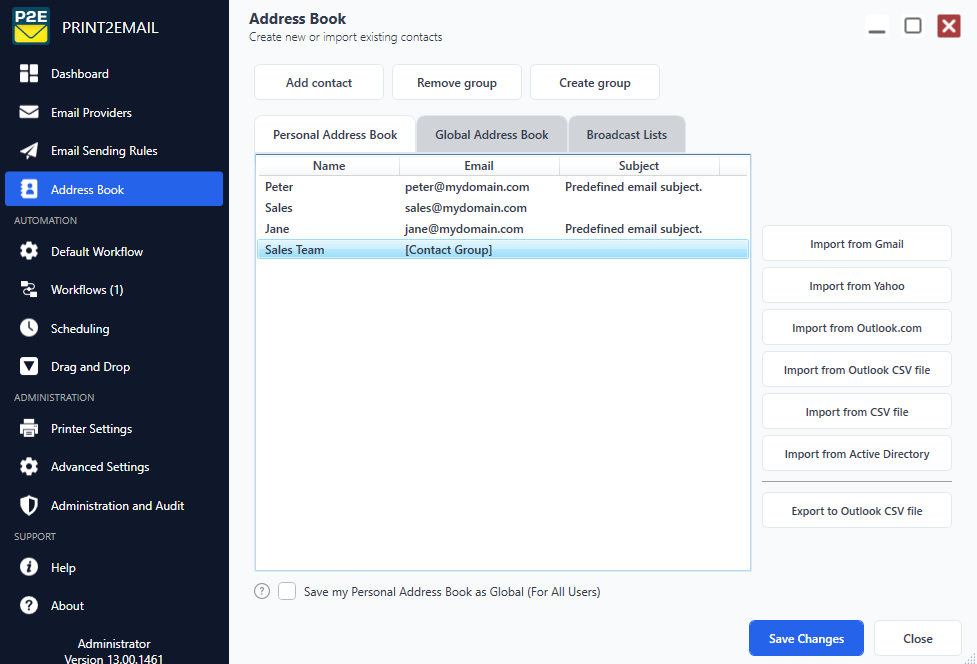Click the window resize grip corner
Image resolution: width=977 pixels, height=664 pixels.
point(970,658)
